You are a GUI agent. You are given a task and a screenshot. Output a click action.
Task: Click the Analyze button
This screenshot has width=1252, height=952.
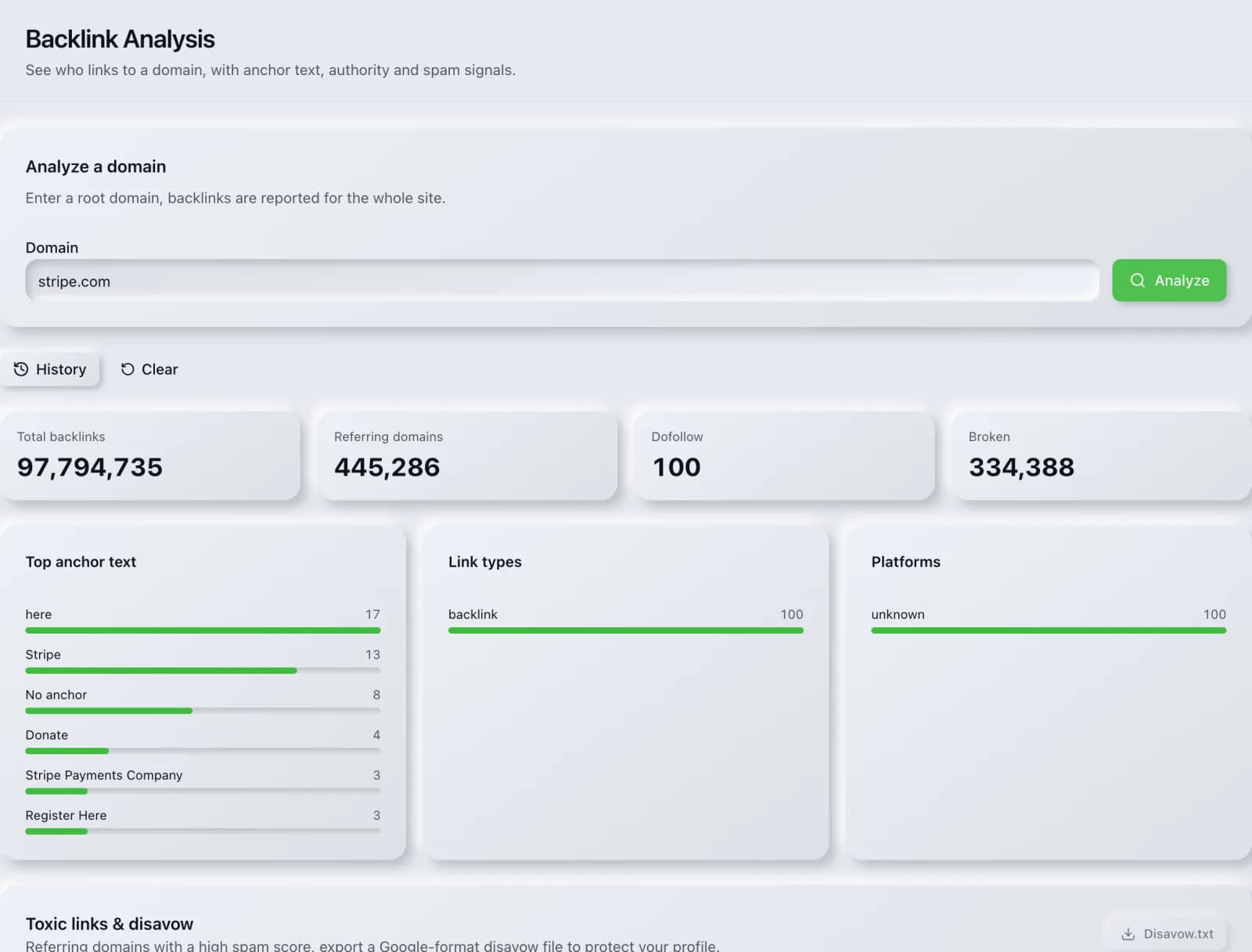click(x=1169, y=280)
